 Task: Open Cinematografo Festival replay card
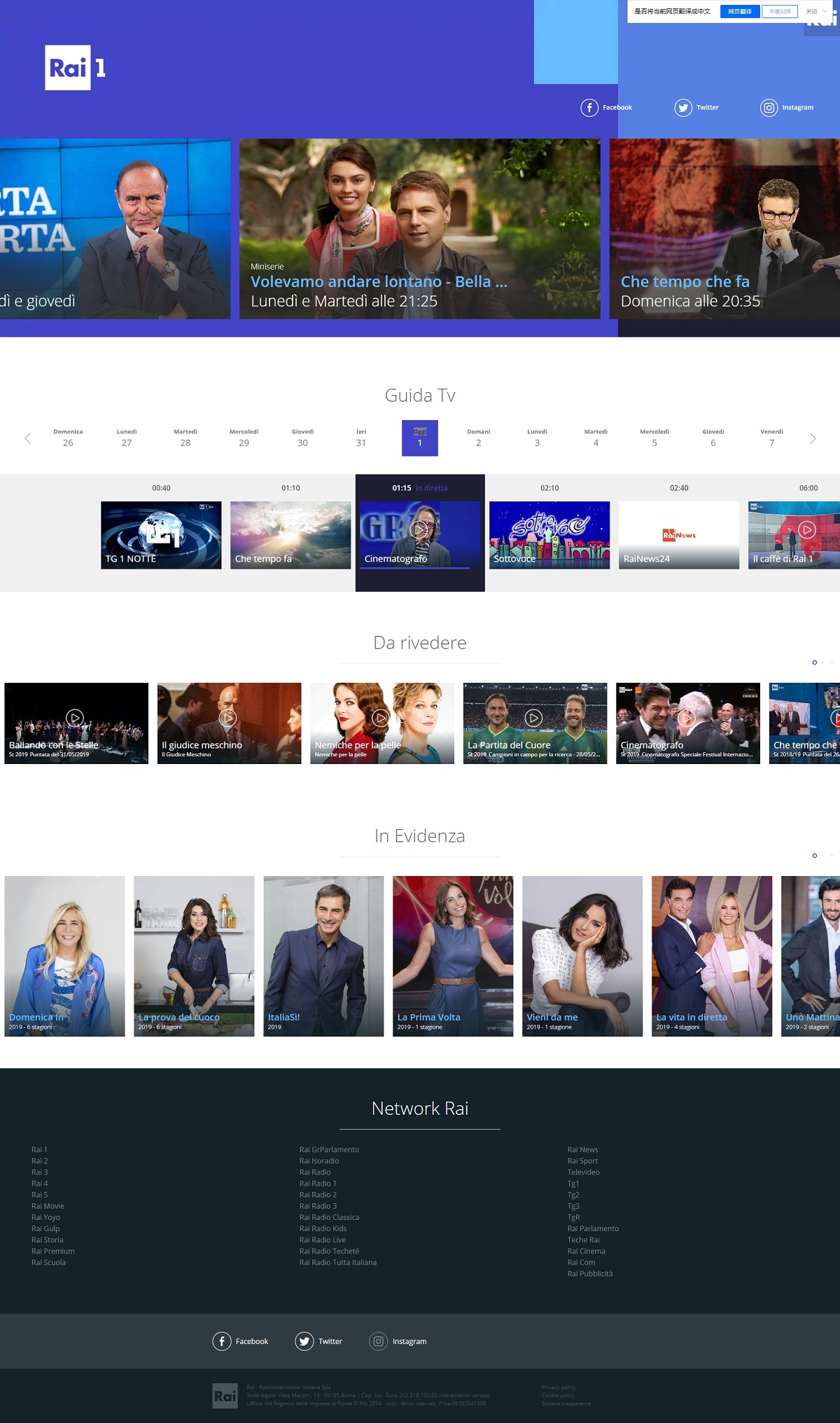[688, 723]
